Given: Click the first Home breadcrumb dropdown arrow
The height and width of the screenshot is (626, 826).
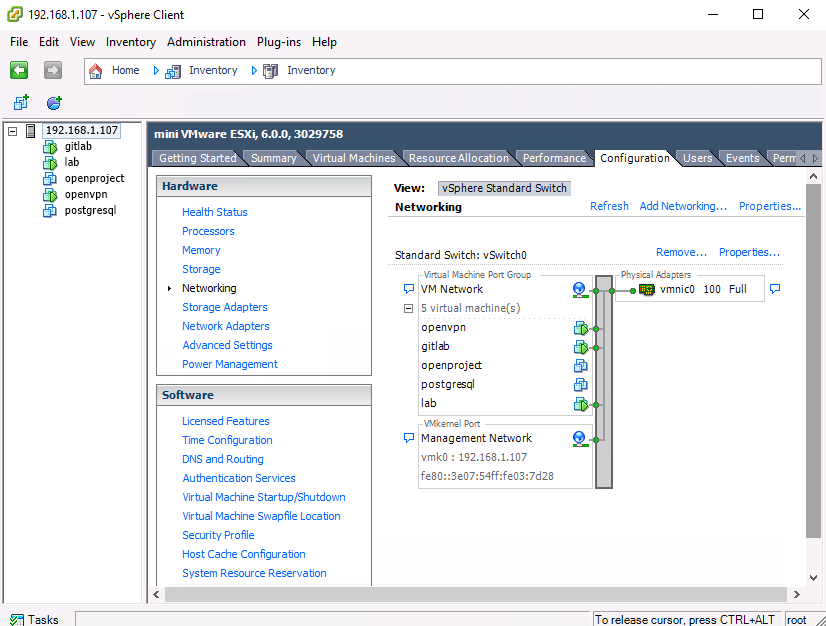Looking at the screenshot, I should point(156,71).
